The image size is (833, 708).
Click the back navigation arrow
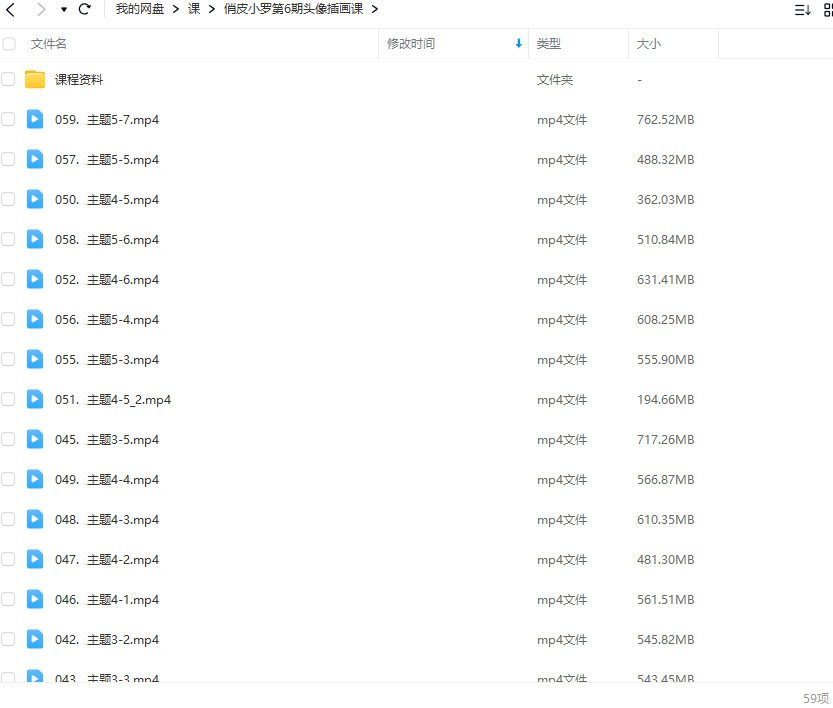pos(12,9)
